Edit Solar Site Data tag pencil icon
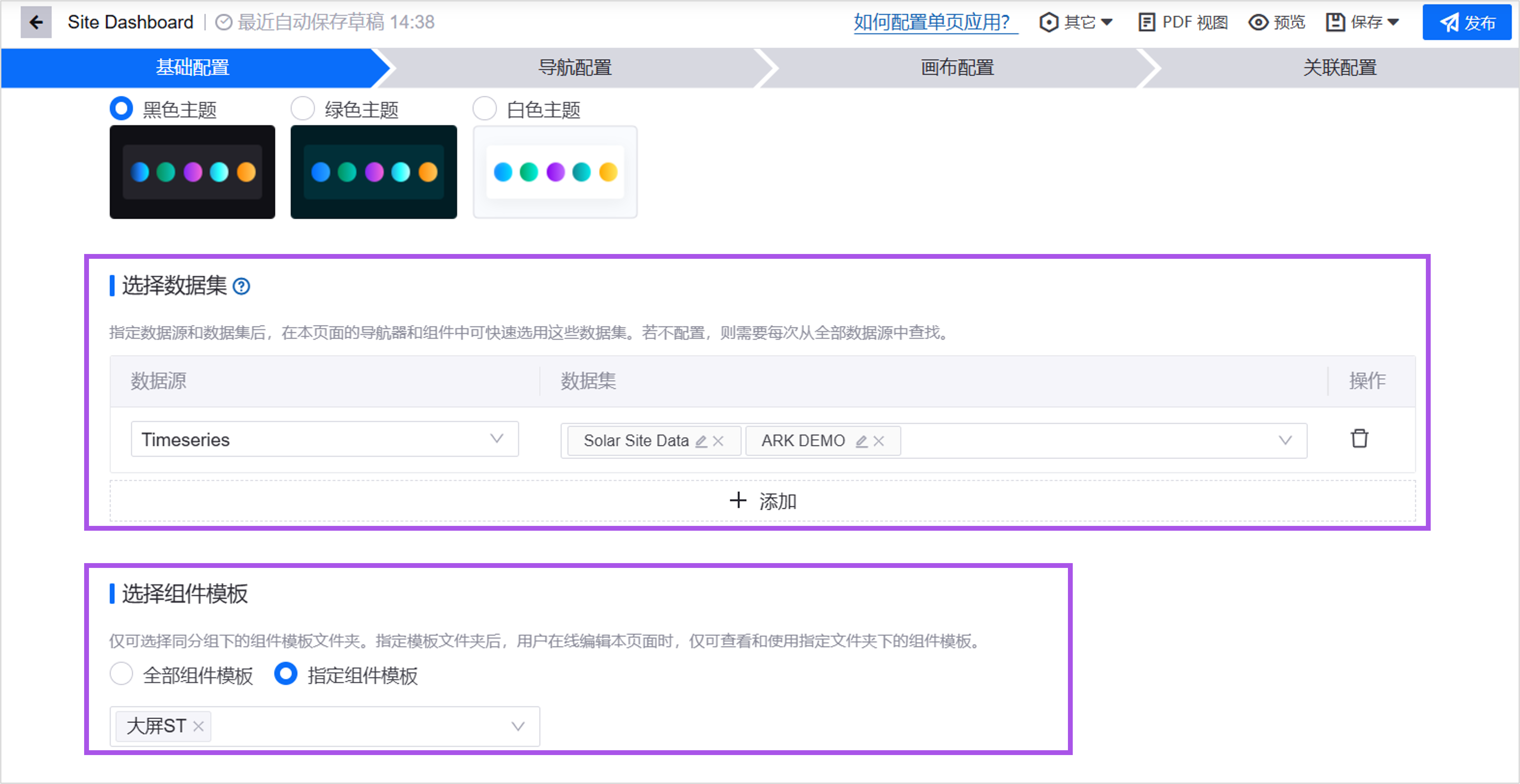This screenshot has height=784, width=1520. 701,441
